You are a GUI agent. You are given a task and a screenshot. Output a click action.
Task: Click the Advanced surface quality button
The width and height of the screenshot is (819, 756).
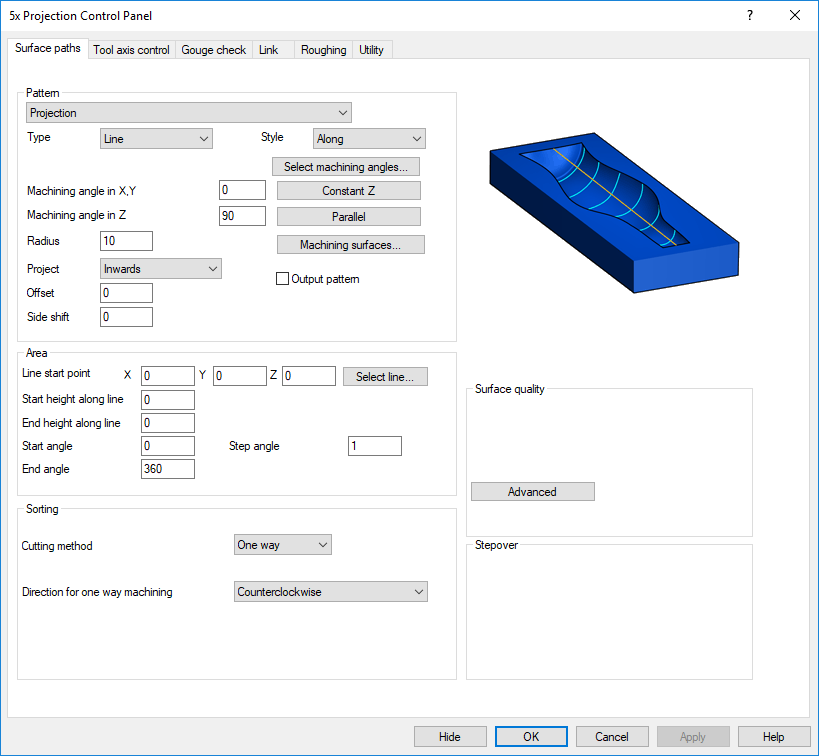point(532,492)
